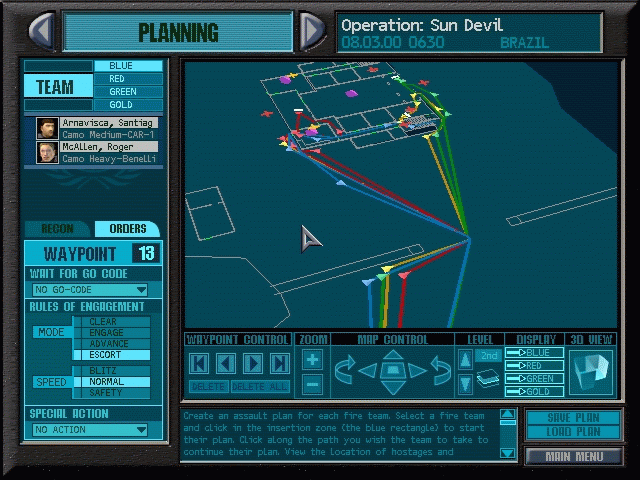The image size is (640, 480).
Task: Pan map left arrow
Action: tap(368, 371)
